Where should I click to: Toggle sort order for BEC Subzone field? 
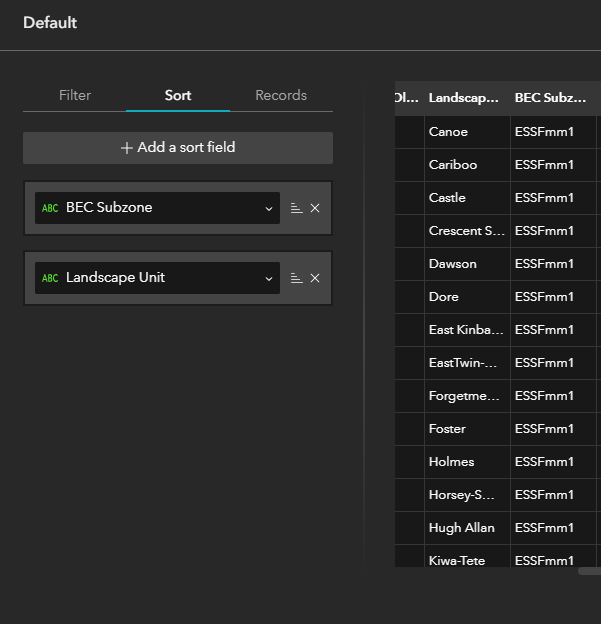coord(297,208)
